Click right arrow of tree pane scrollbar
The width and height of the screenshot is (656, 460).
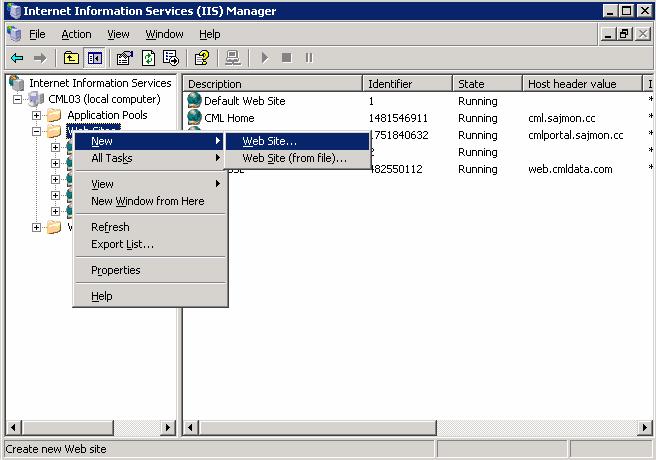pos(168,427)
